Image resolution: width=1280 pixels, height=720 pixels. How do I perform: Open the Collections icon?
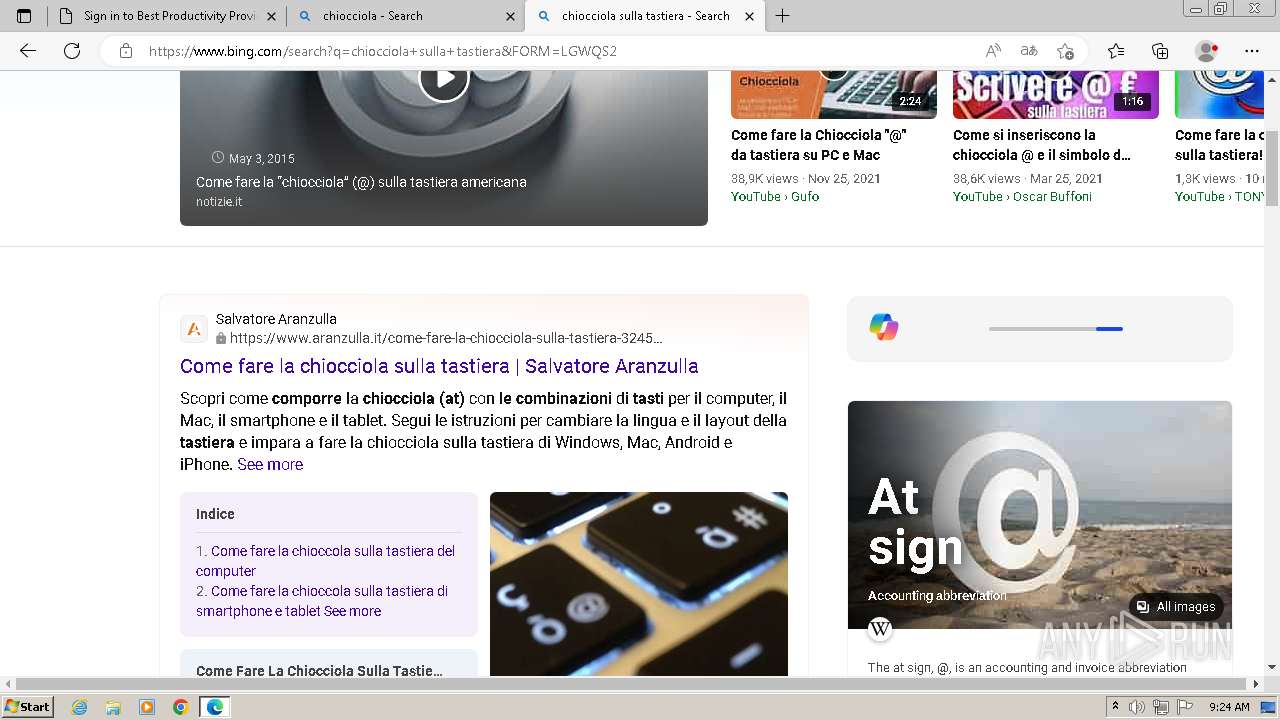coord(1160,51)
